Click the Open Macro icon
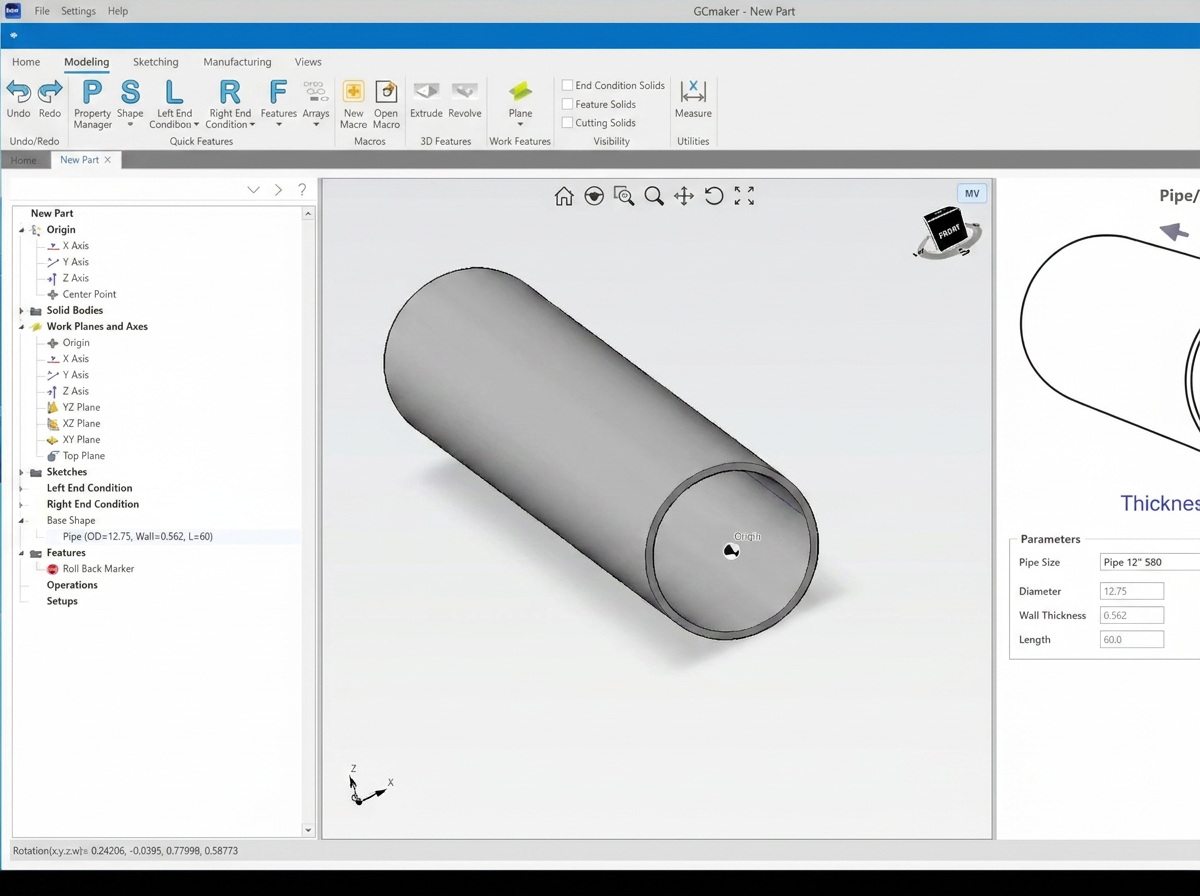 coord(386,92)
